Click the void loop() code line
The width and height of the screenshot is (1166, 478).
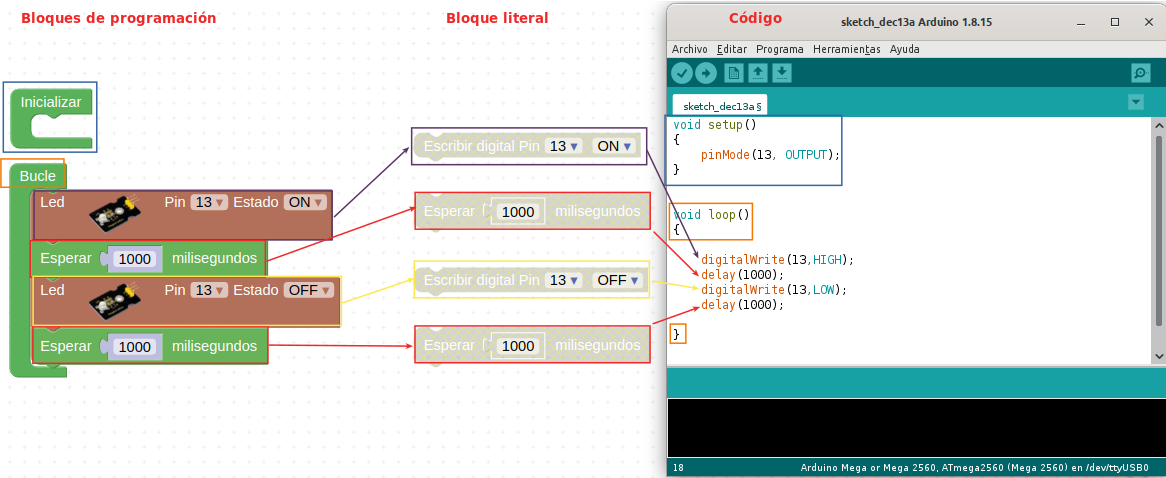(x=712, y=214)
